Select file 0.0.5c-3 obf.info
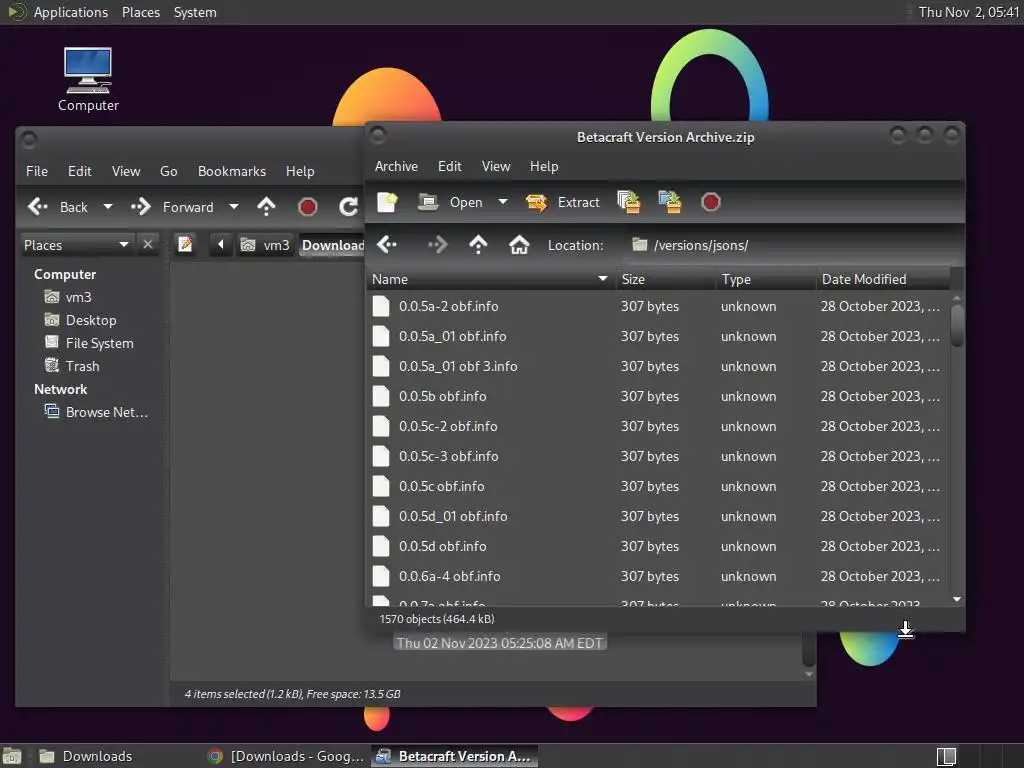1024x768 pixels. (x=658, y=456)
